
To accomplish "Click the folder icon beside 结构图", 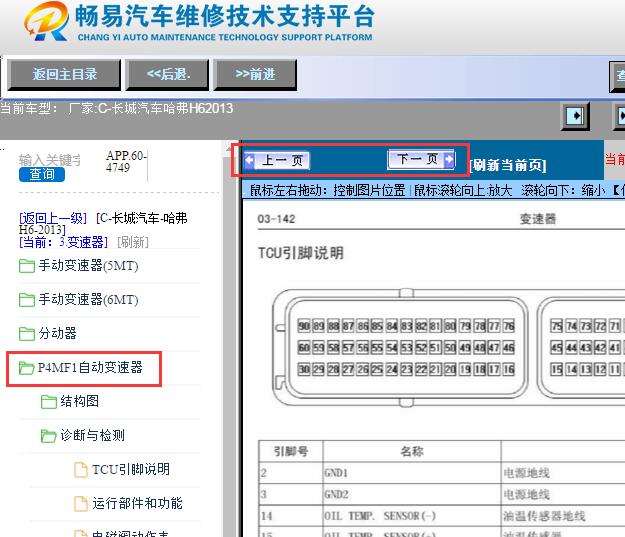I will click(x=49, y=401).
